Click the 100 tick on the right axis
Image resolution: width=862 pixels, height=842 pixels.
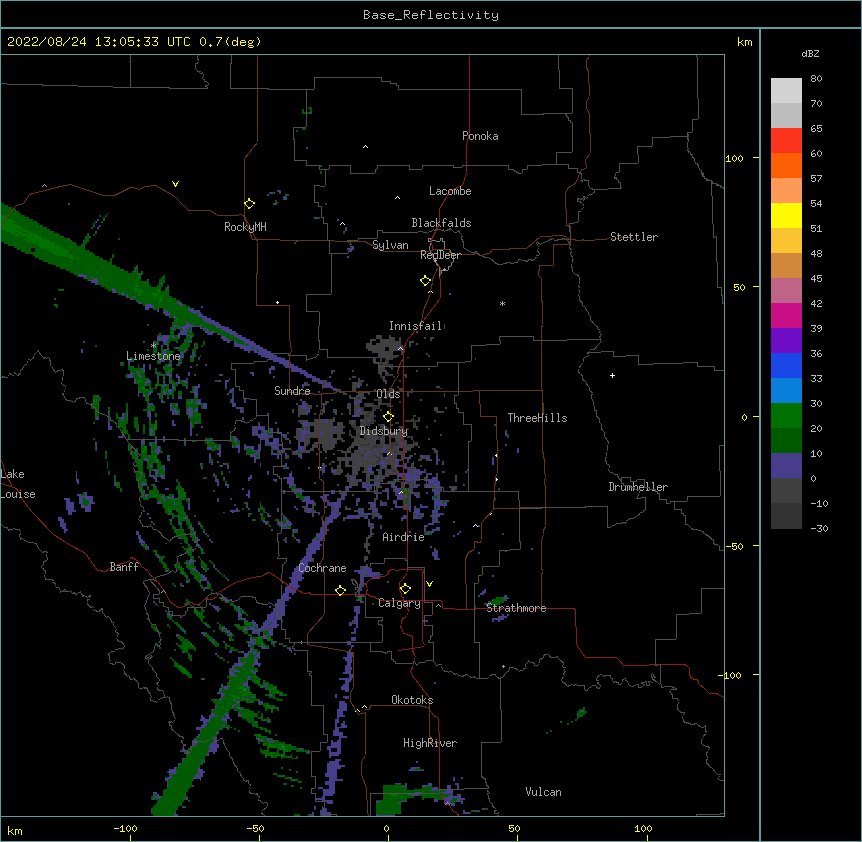[x=734, y=158]
